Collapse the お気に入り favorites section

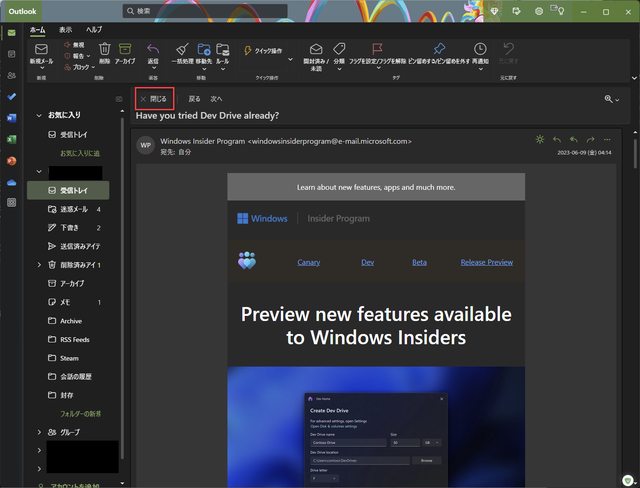(x=39, y=115)
